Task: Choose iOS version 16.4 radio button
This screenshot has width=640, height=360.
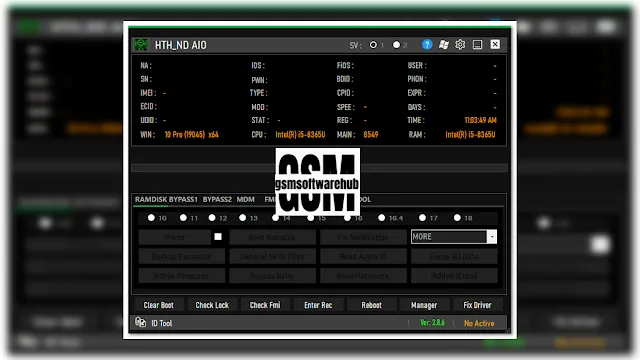Action: (x=381, y=218)
